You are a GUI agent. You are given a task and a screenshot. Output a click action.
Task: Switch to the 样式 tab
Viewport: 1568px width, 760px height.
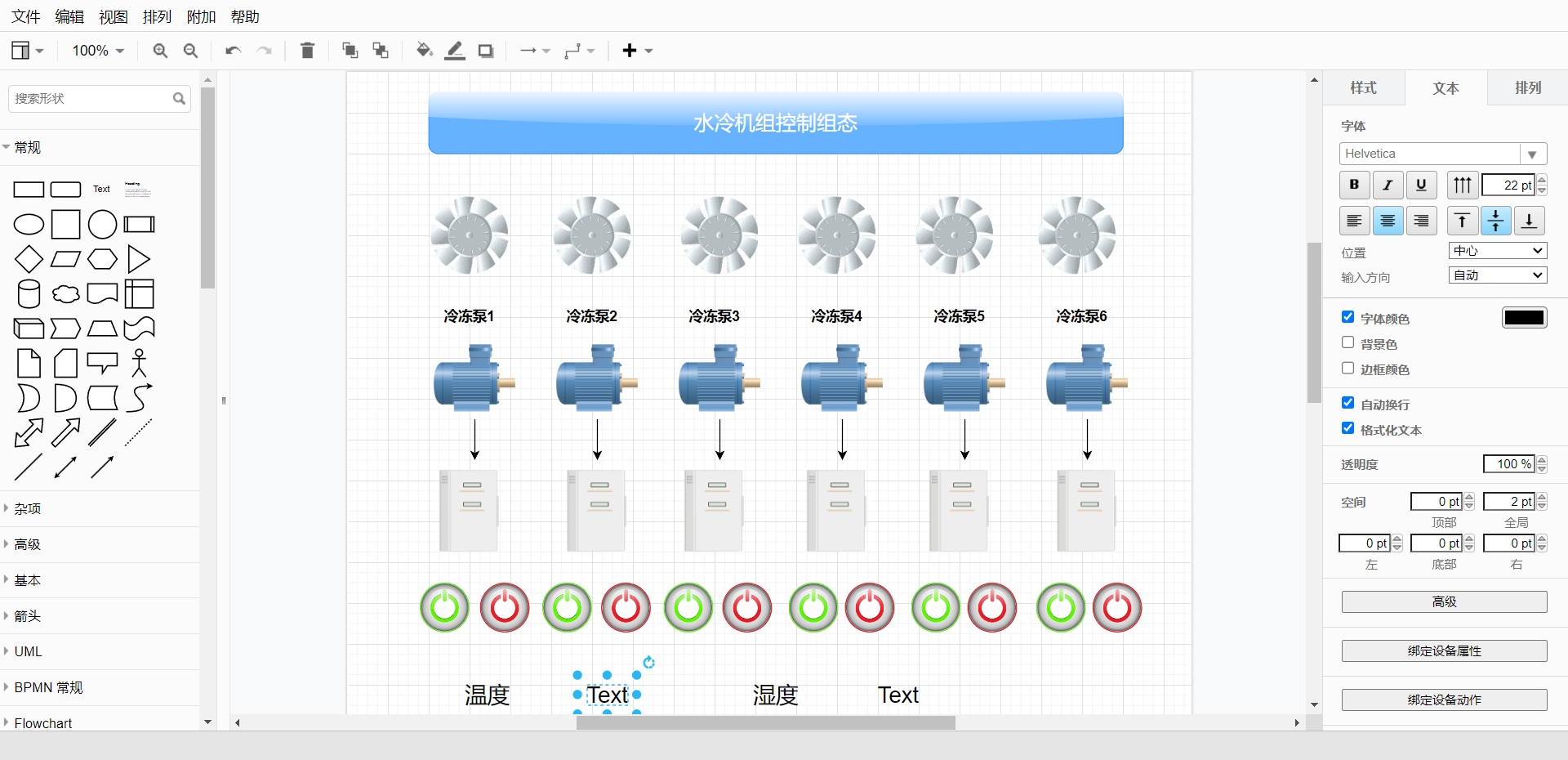coord(1363,87)
